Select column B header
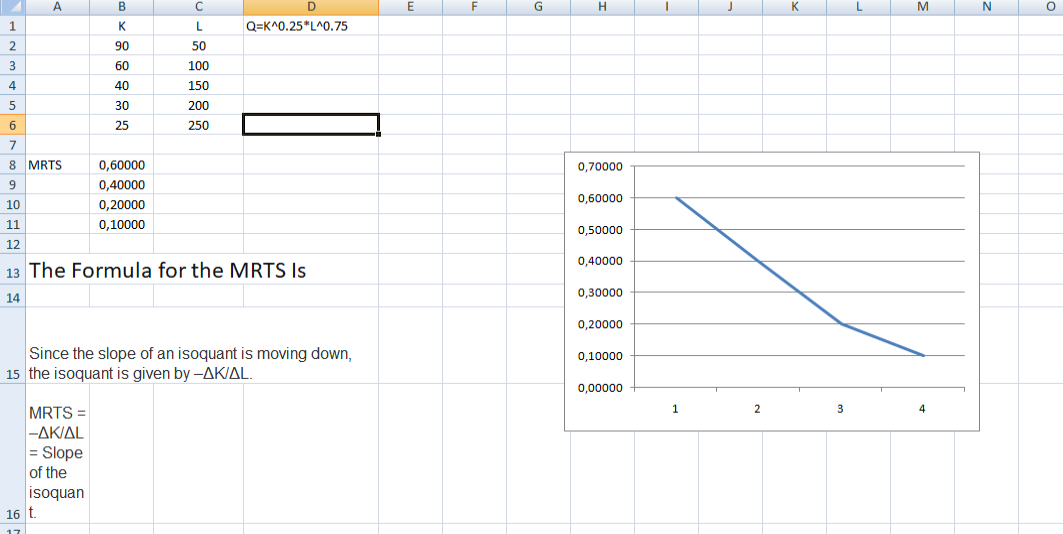The height and width of the screenshot is (534, 1063). click(x=121, y=8)
